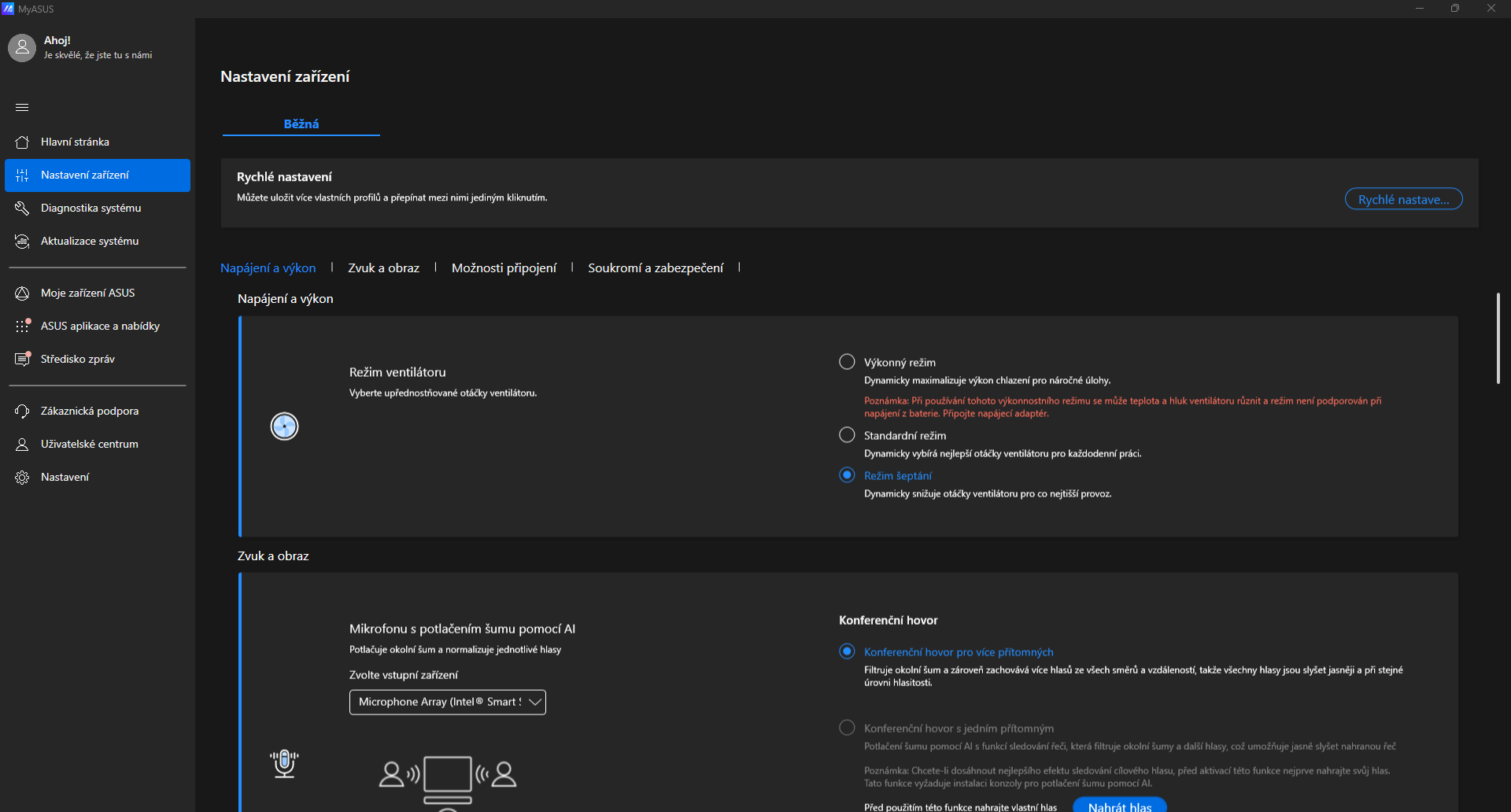Click ASUS aplikace a nabídky grid icon
The height and width of the screenshot is (812, 1511).
[x=22, y=326]
